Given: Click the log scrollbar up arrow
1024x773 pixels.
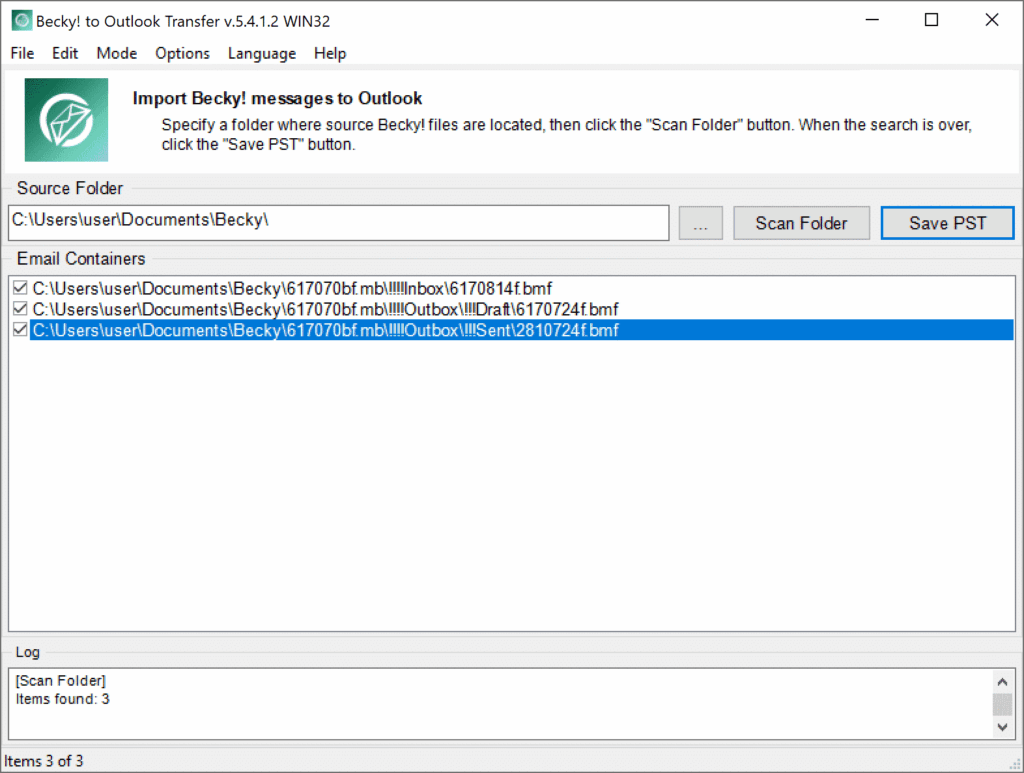Looking at the screenshot, I should coord(1002,682).
